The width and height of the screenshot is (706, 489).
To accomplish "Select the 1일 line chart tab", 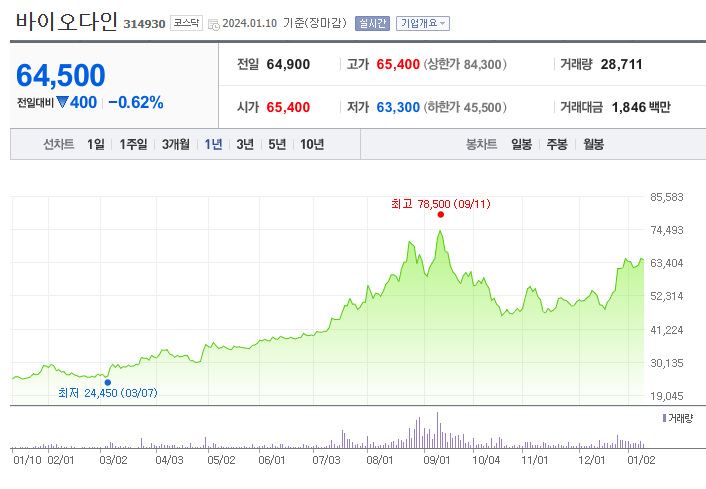I will pos(96,144).
